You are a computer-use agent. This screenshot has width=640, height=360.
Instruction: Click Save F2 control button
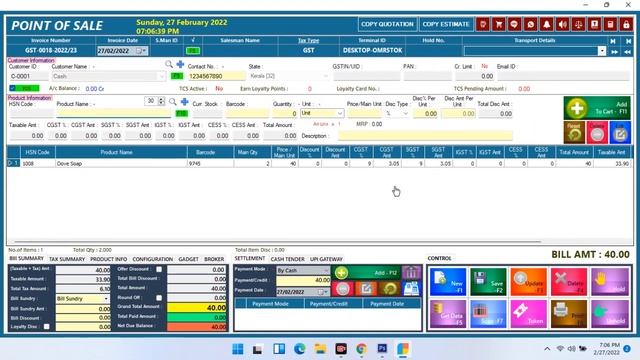click(x=488, y=282)
